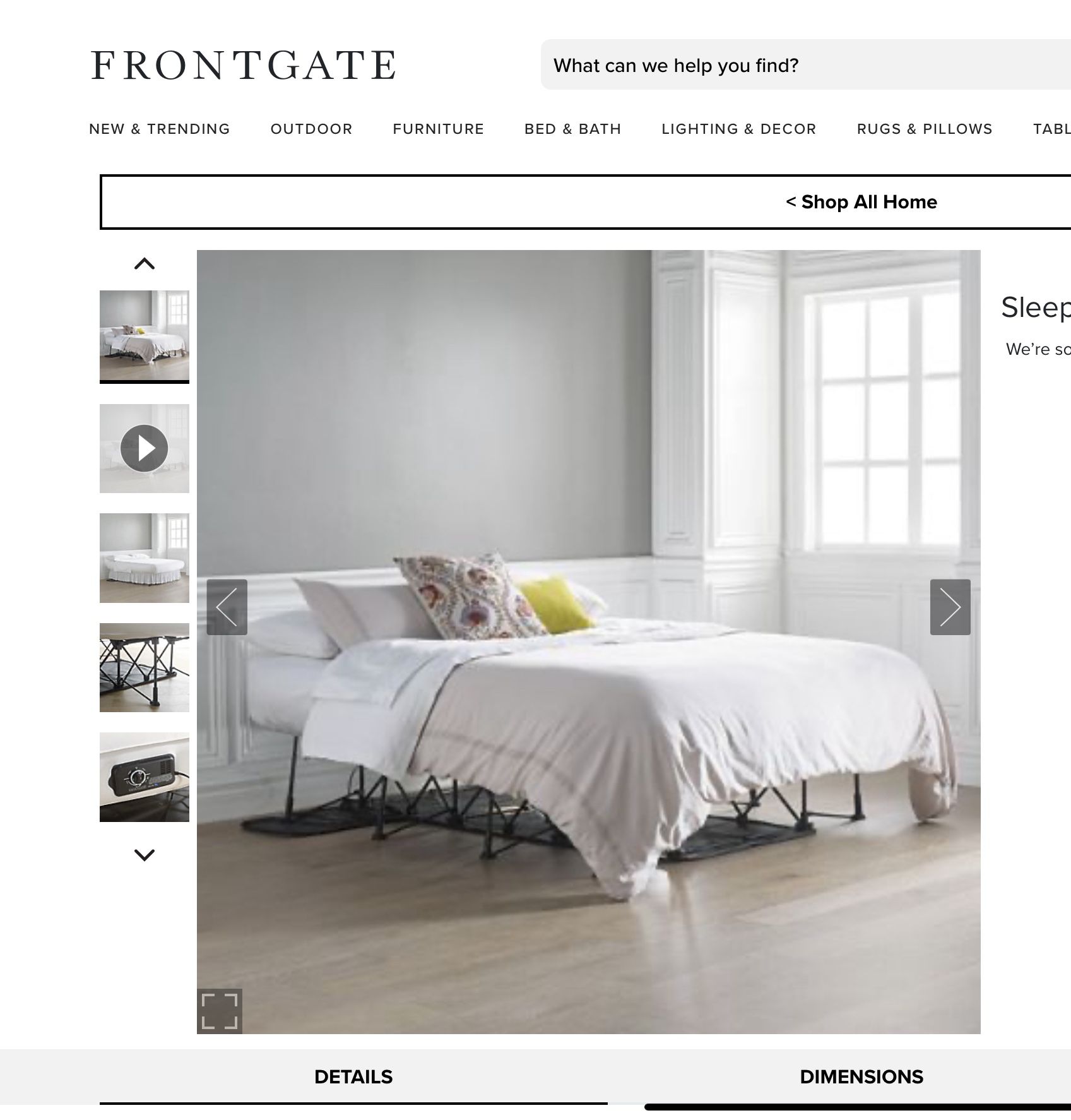
Task: Show the next product image arrow
Action: [950, 607]
